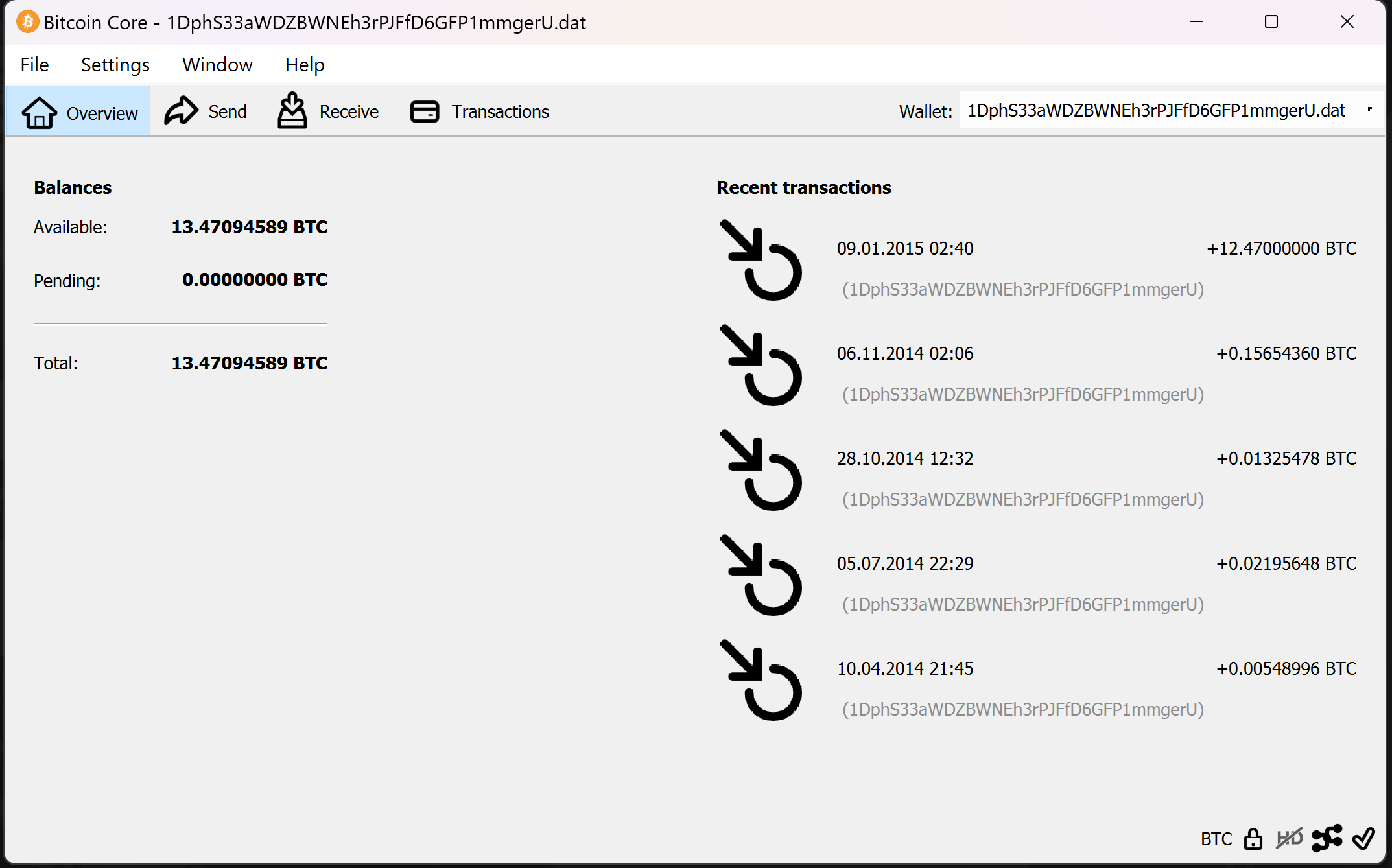
Task: Open the Send tab
Action: click(206, 111)
